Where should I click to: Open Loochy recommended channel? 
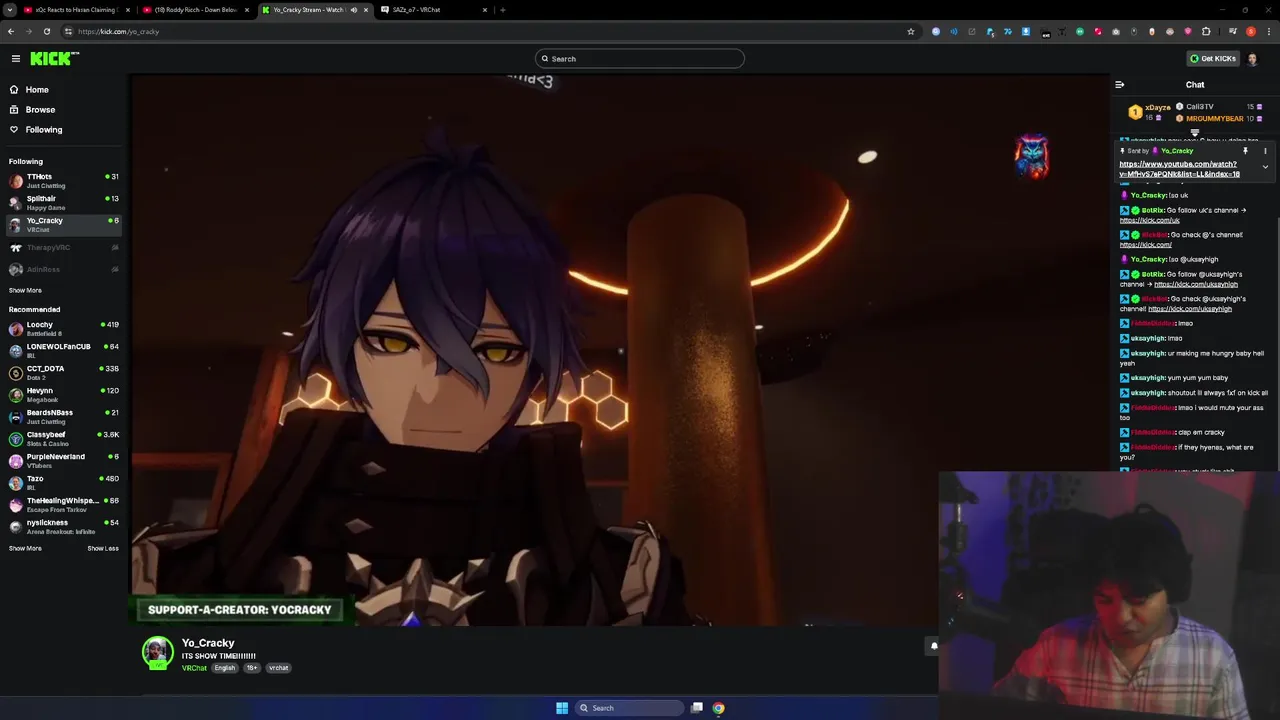[x=63, y=329]
